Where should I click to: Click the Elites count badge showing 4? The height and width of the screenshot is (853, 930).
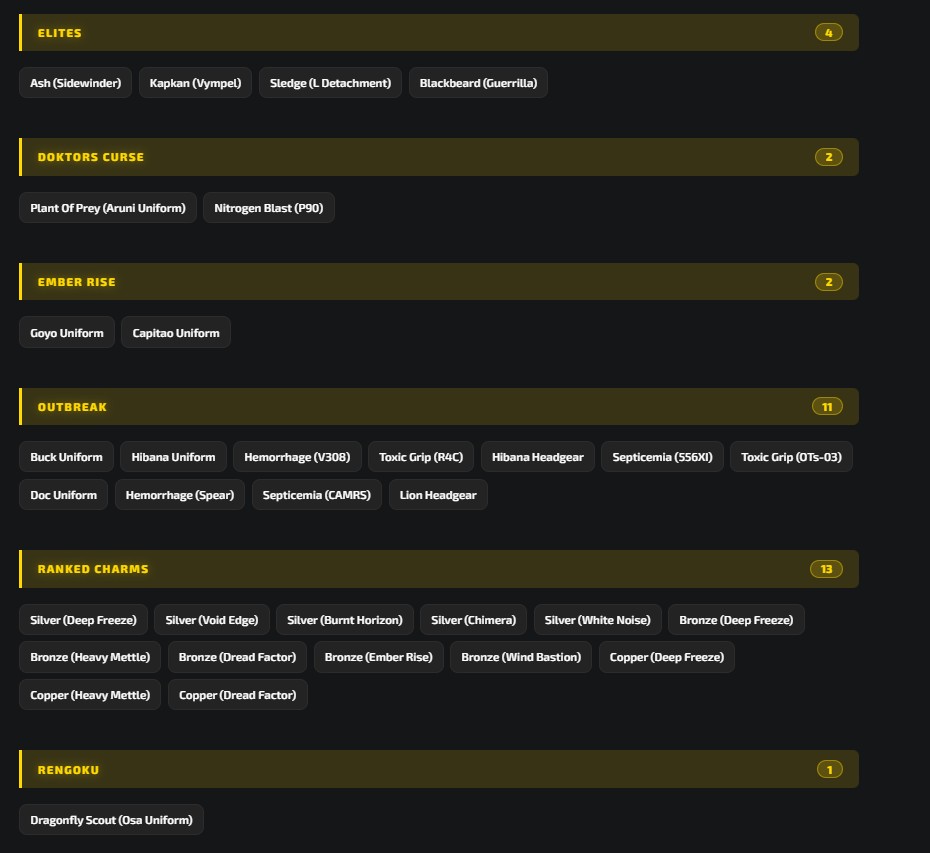click(829, 33)
